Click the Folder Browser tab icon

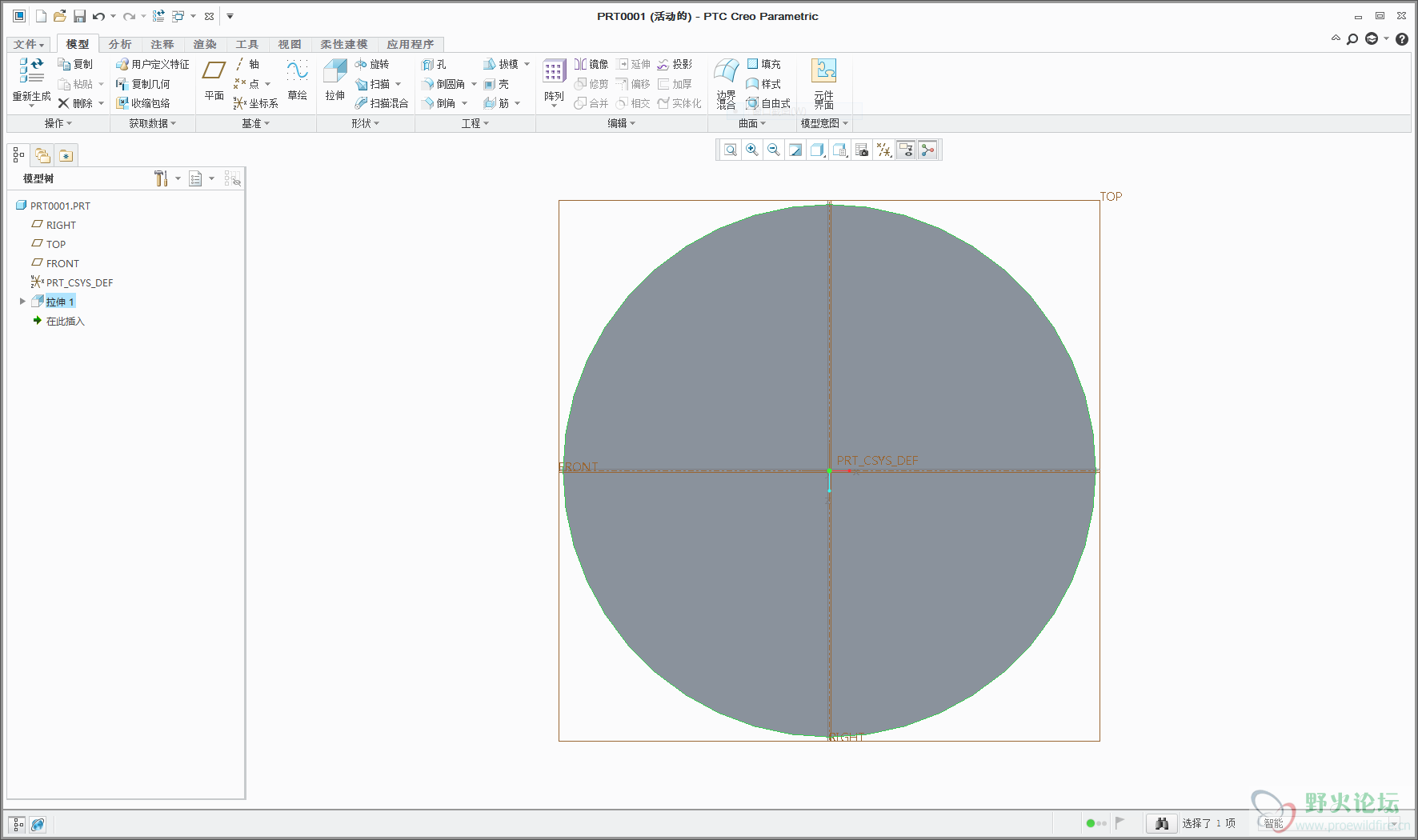click(x=42, y=155)
